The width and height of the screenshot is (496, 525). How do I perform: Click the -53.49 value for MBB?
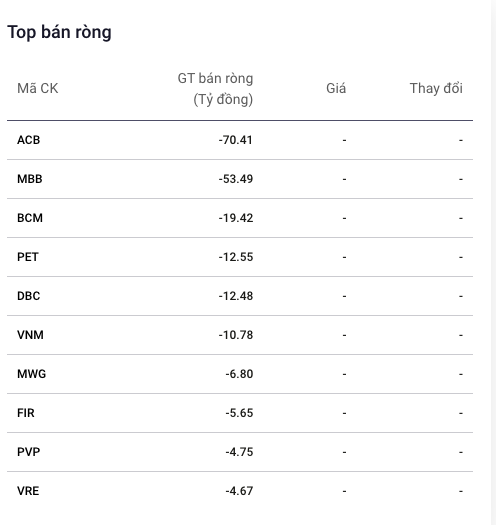[236, 179]
